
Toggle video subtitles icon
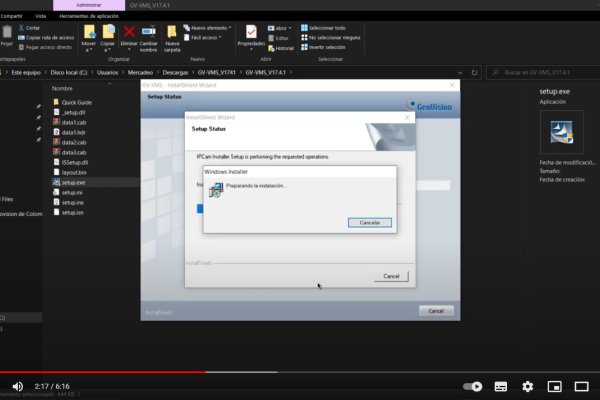coord(501,387)
